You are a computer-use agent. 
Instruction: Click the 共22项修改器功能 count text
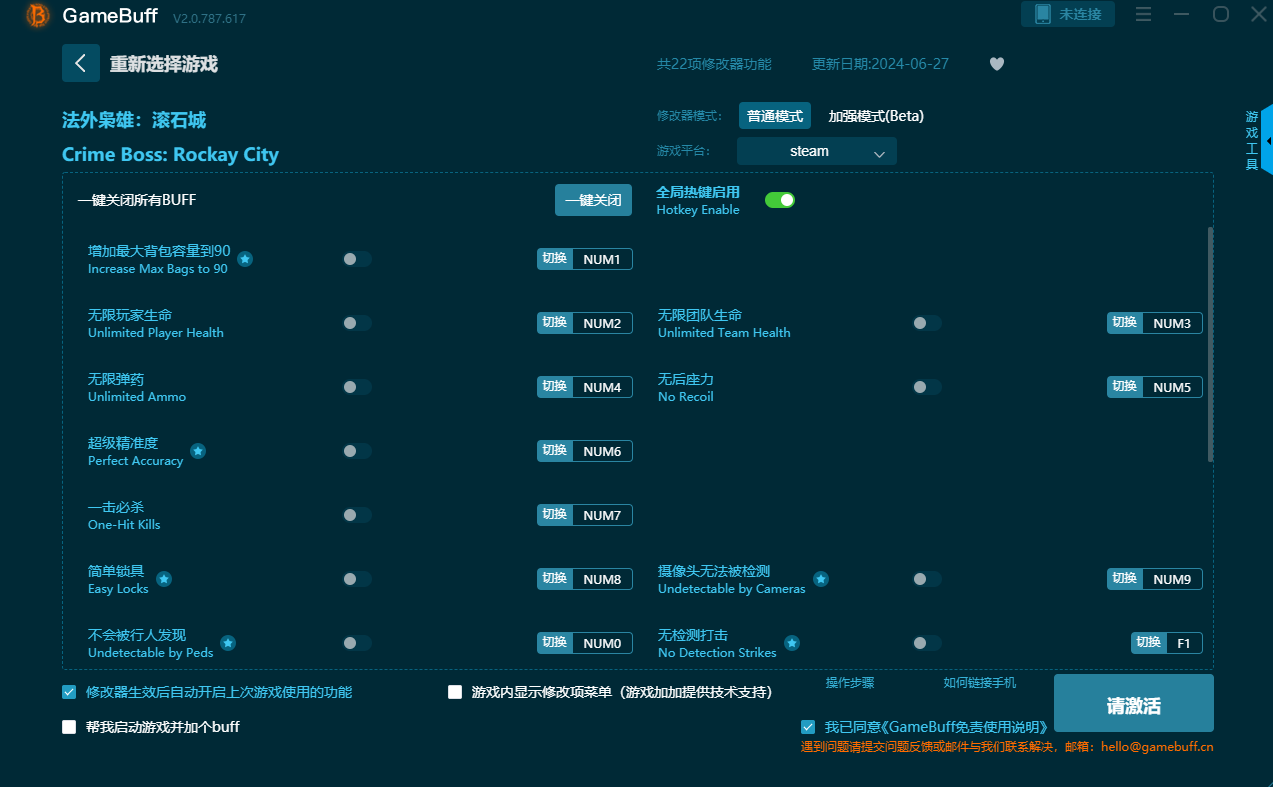point(714,64)
